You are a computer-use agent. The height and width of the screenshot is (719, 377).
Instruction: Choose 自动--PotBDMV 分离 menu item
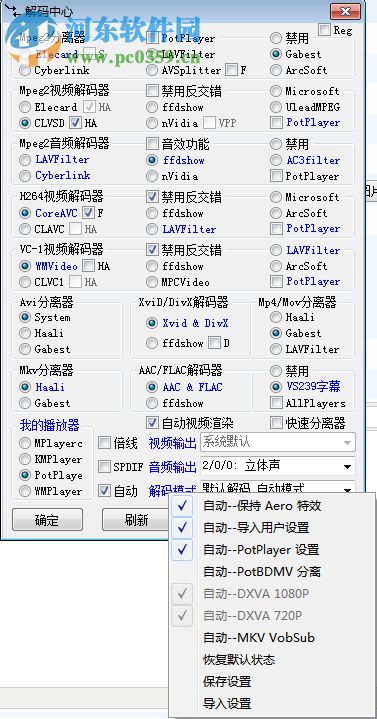tap(272, 572)
